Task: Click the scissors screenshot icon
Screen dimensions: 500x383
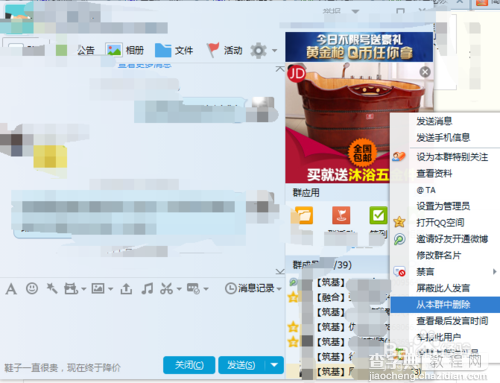Action: click(x=166, y=288)
